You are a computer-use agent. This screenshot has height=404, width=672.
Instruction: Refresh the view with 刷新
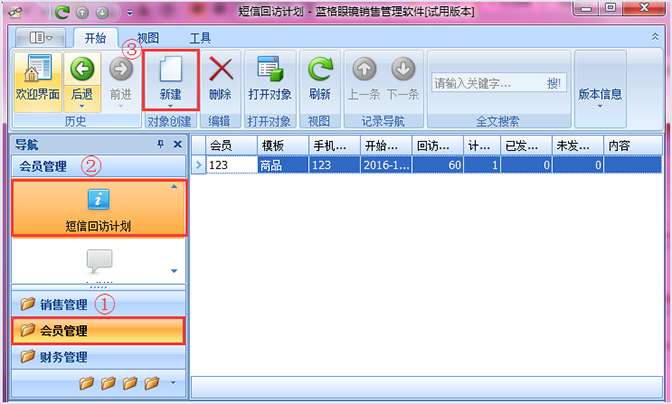tap(320, 79)
